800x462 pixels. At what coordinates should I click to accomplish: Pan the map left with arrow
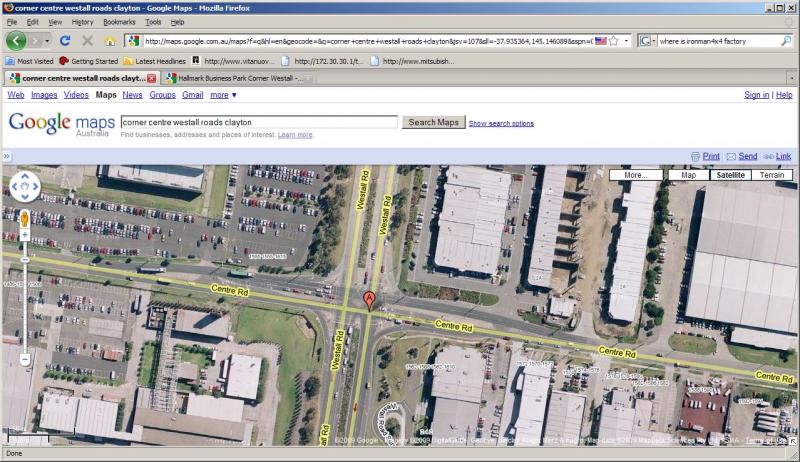[14, 187]
